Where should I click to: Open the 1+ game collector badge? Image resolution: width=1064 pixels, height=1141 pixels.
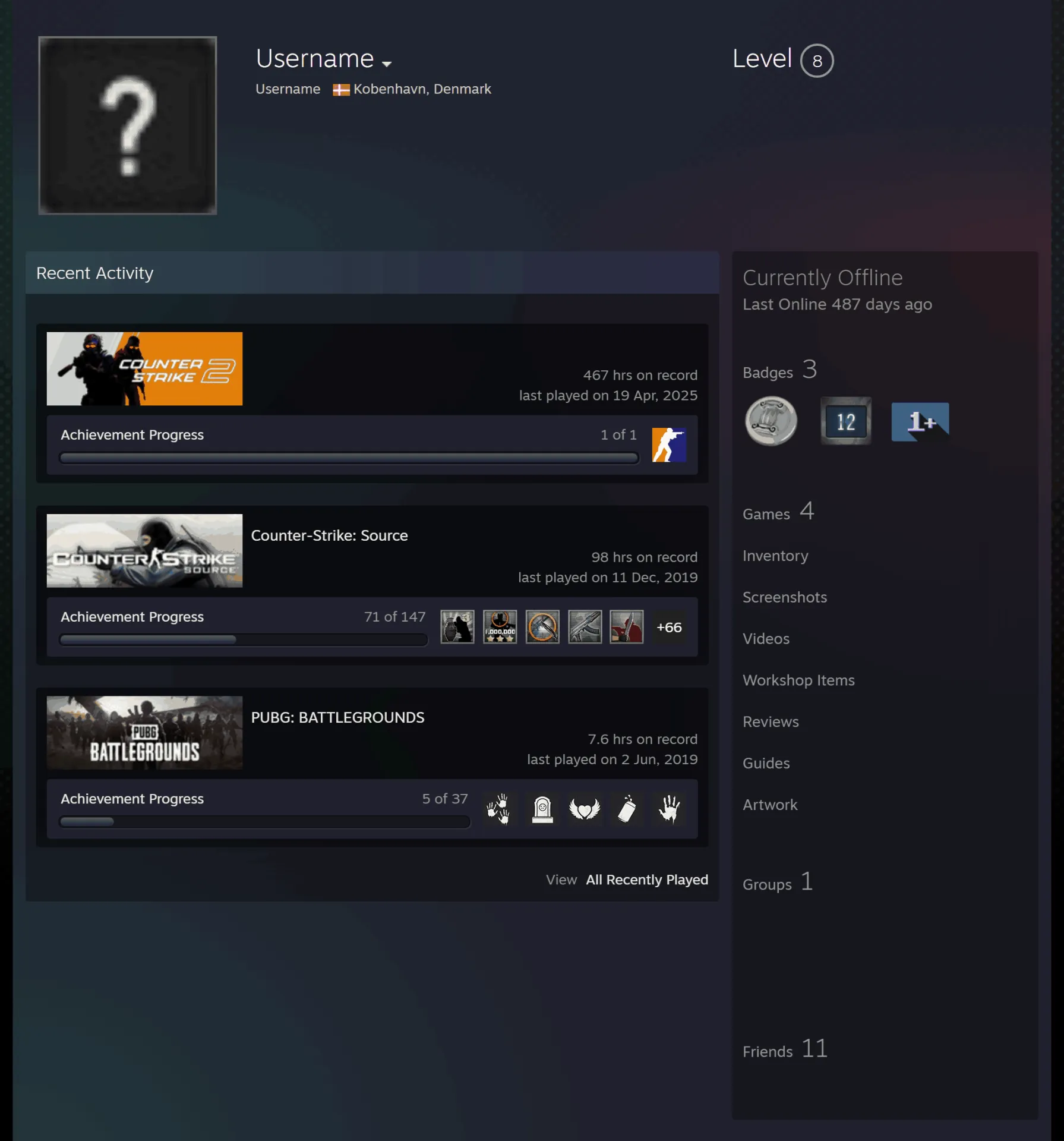[920, 421]
